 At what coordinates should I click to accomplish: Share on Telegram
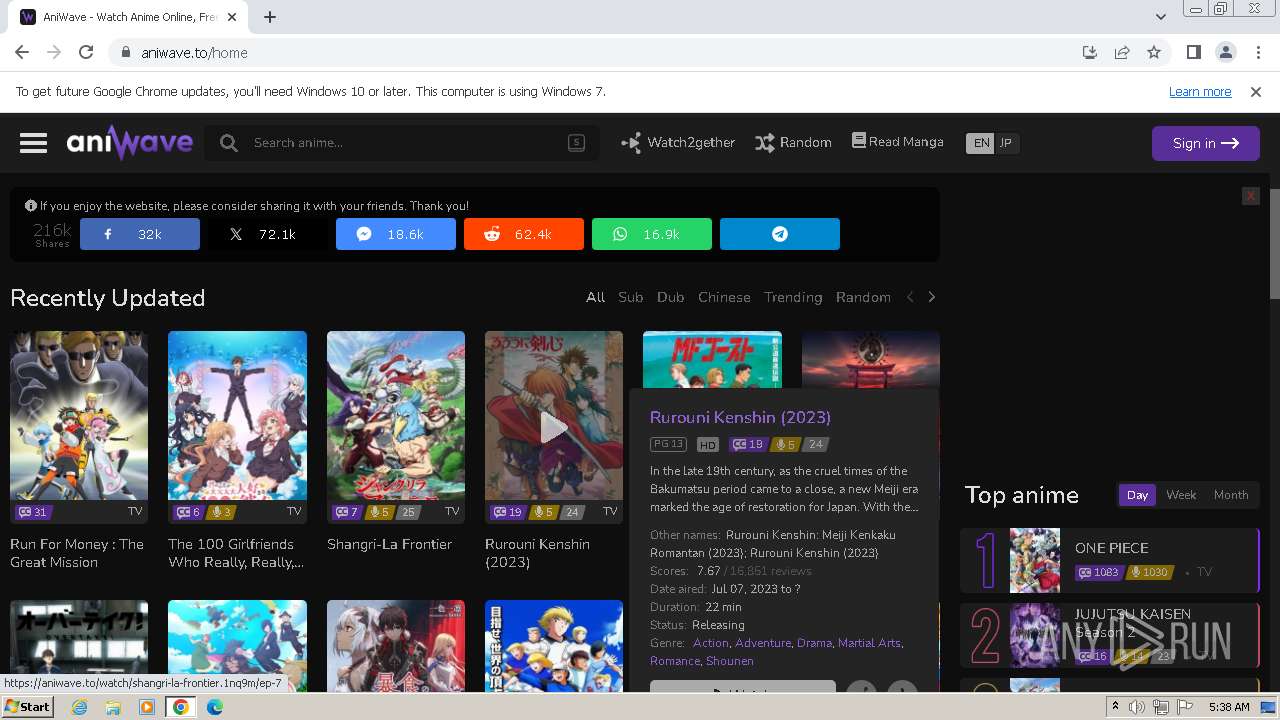point(780,234)
